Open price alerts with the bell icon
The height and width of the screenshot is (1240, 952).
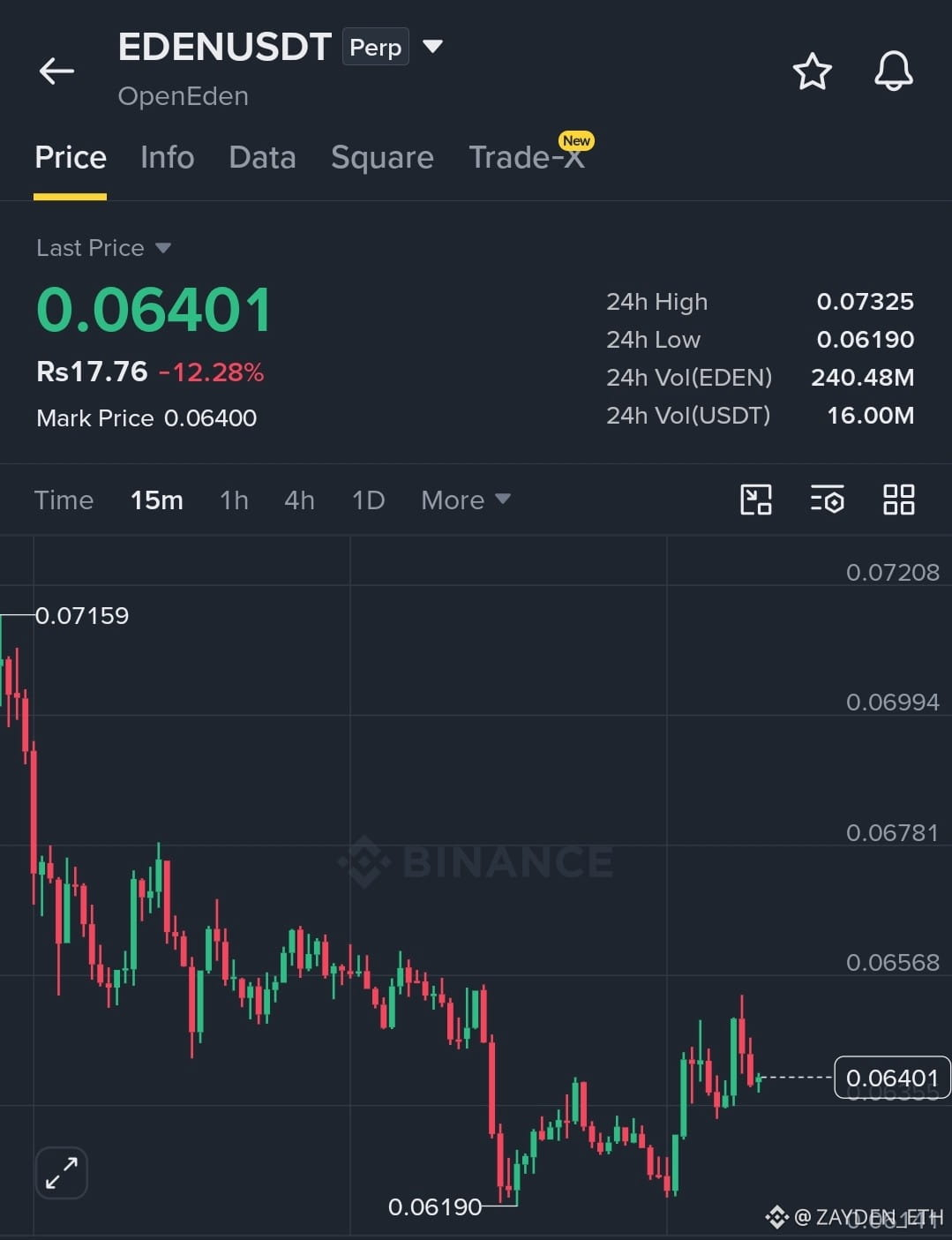point(893,71)
